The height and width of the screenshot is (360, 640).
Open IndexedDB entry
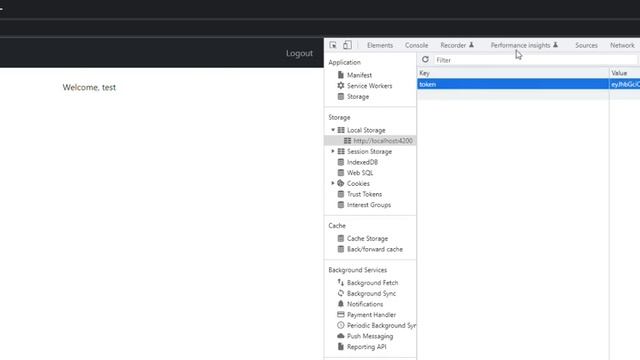[362, 162]
